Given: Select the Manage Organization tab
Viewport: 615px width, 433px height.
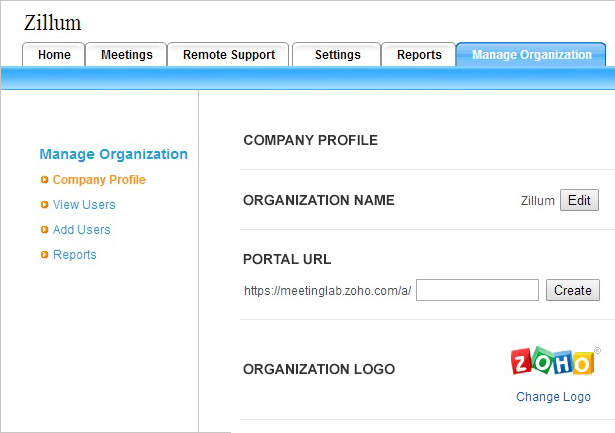Looking at the screenshot, I should point(531,55).
